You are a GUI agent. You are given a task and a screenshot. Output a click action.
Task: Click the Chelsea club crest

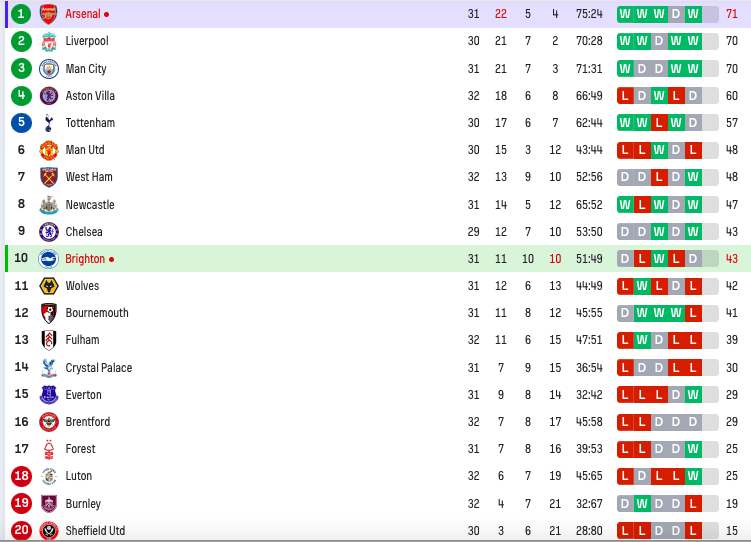[48, 232]
